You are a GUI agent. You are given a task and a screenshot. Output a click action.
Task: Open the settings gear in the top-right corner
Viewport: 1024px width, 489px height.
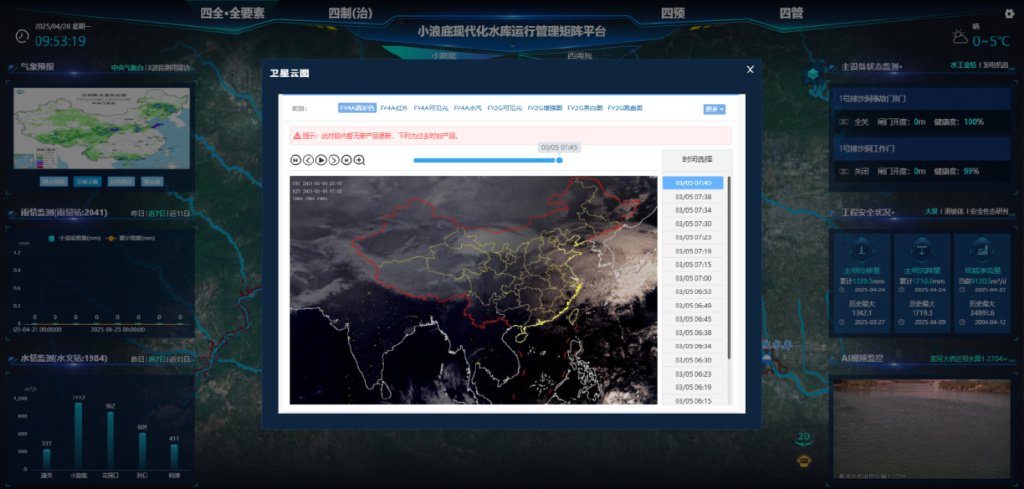tap(1008, 14)
